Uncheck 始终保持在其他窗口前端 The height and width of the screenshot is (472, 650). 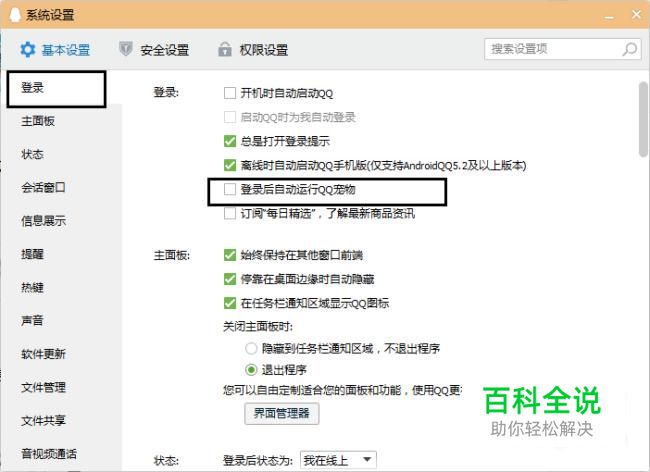pyautogui.click(x=230, y=255)
